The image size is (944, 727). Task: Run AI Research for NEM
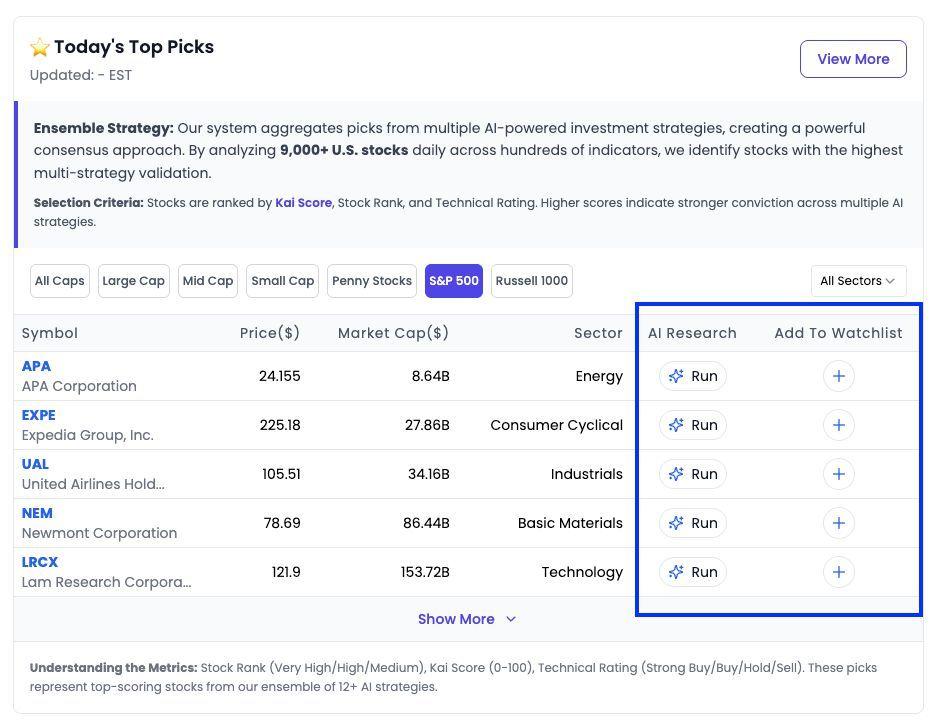coord(692,523)
